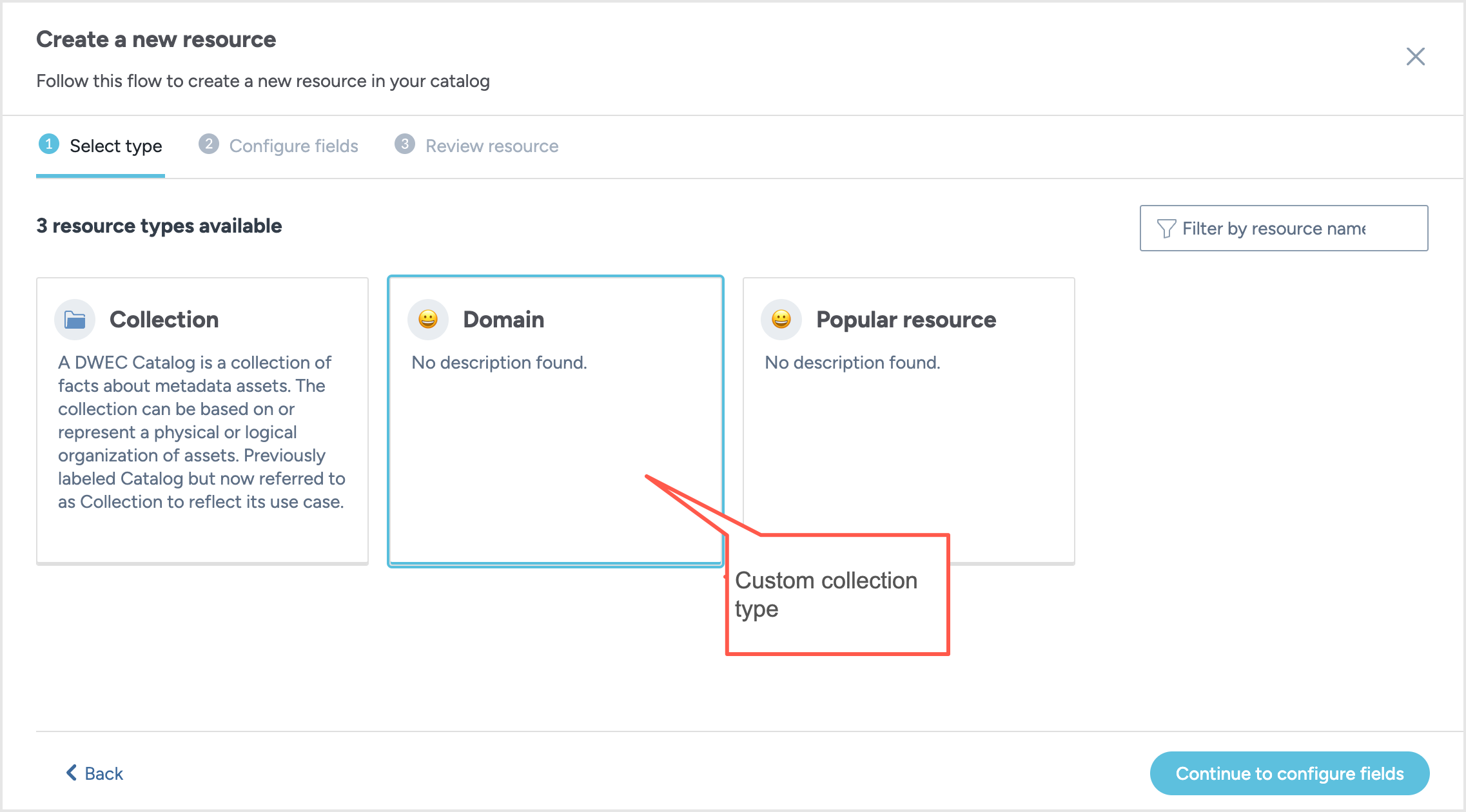The width and height of the screenshot is (1466, 812).
Task: Click step 3 number badge
Action: (x=405, y=144)
